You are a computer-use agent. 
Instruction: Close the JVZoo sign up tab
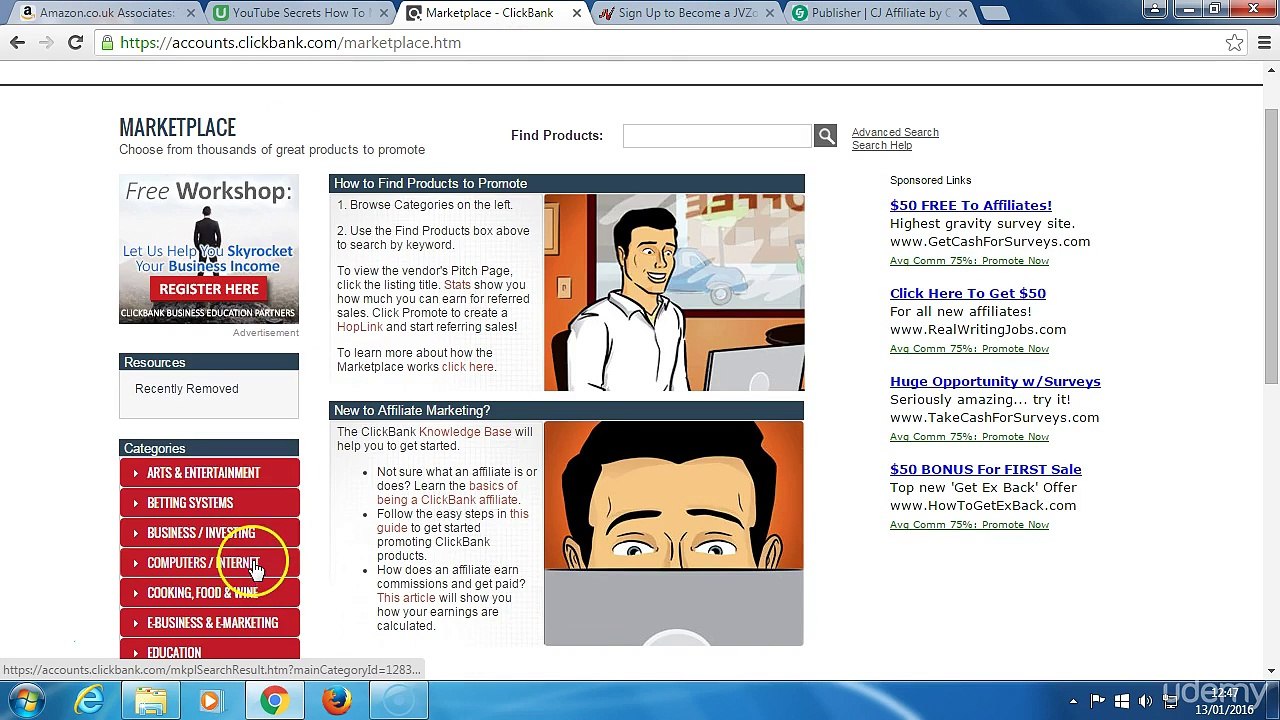770,13
